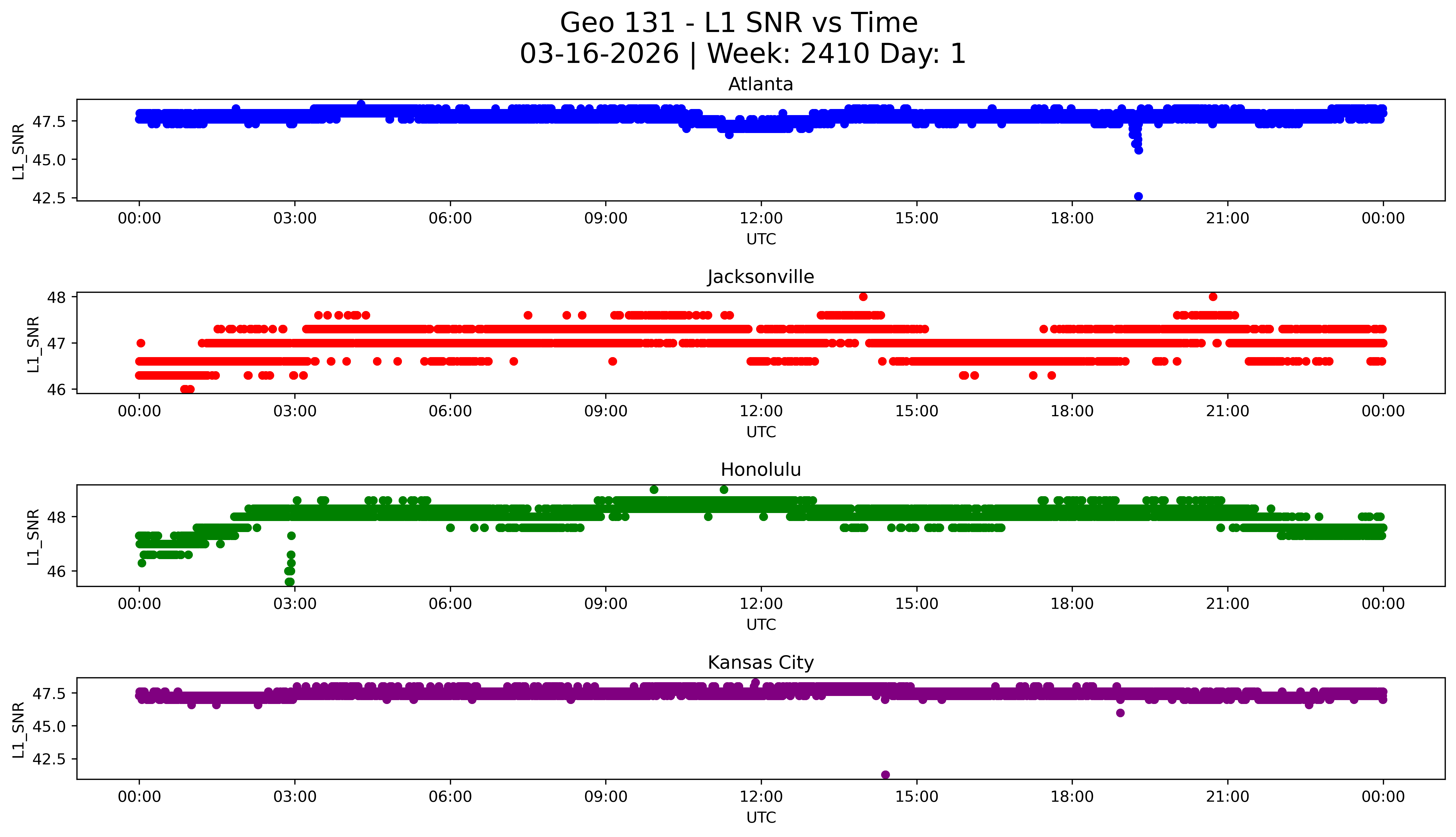Click the purple outlier near 45 dB before 19:00

(x=1120, y=713)
